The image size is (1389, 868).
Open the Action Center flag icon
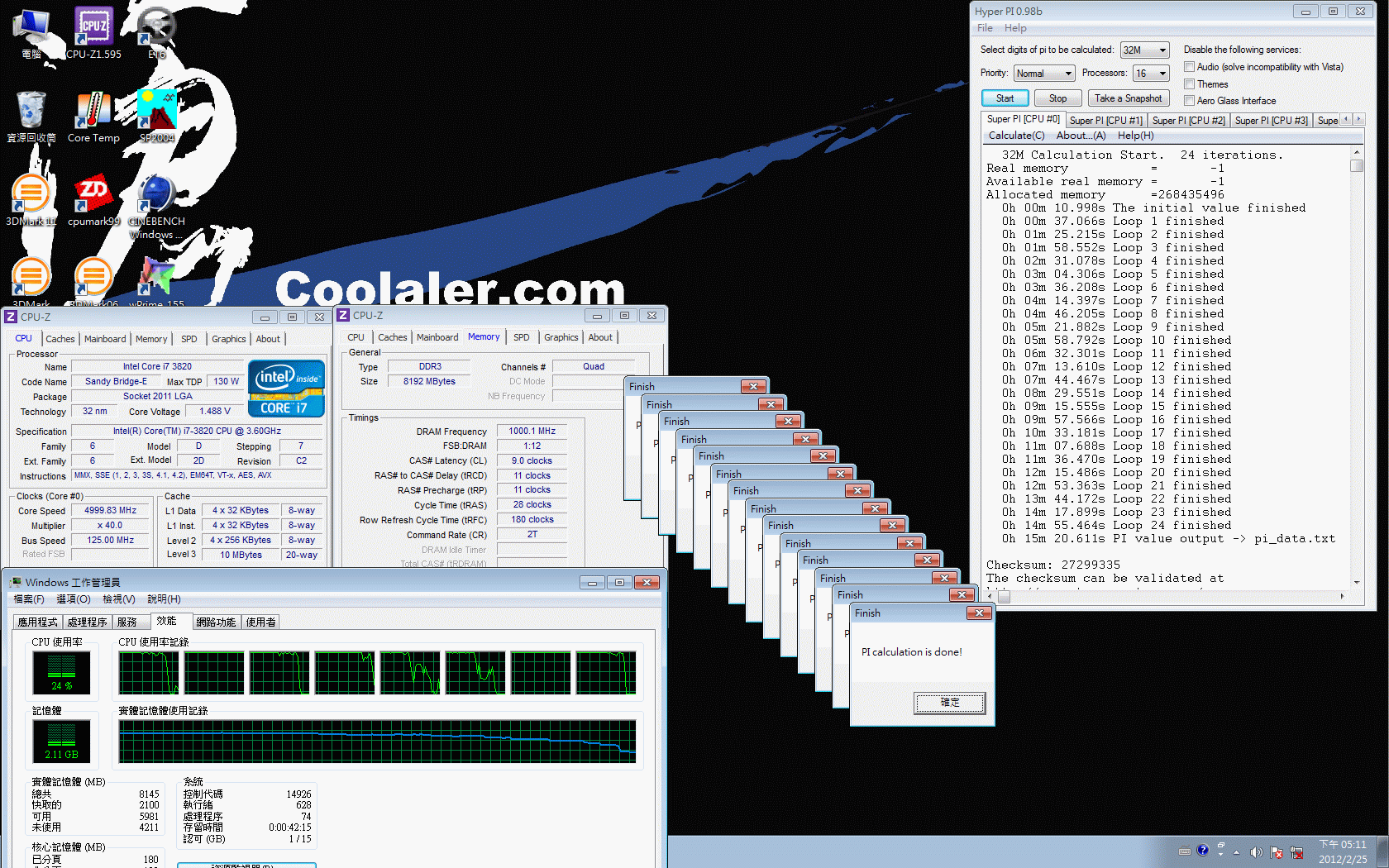click(1277, 852)
